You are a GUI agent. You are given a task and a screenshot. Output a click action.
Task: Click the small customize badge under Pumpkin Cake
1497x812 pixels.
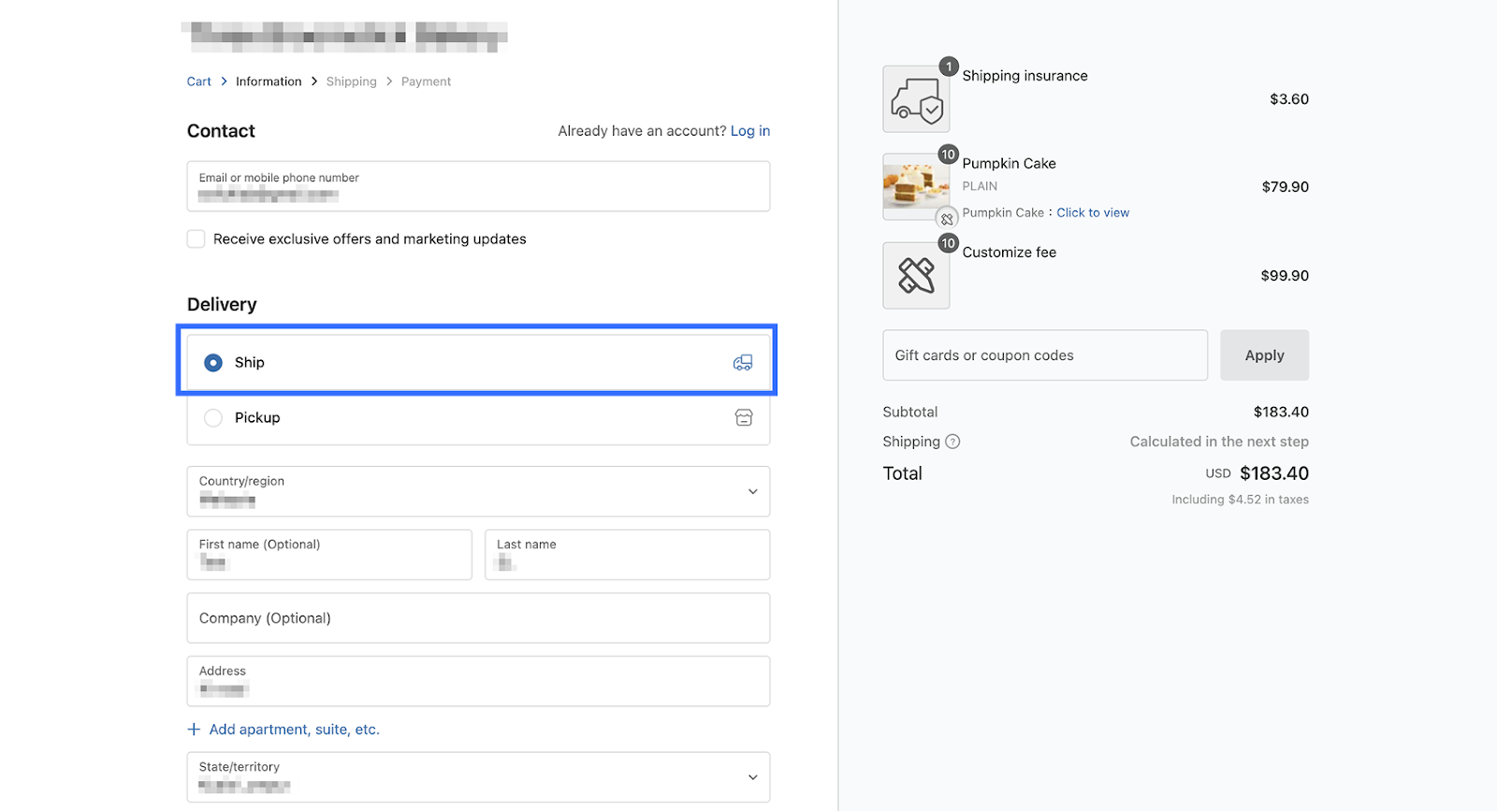[x=947, y=219]
